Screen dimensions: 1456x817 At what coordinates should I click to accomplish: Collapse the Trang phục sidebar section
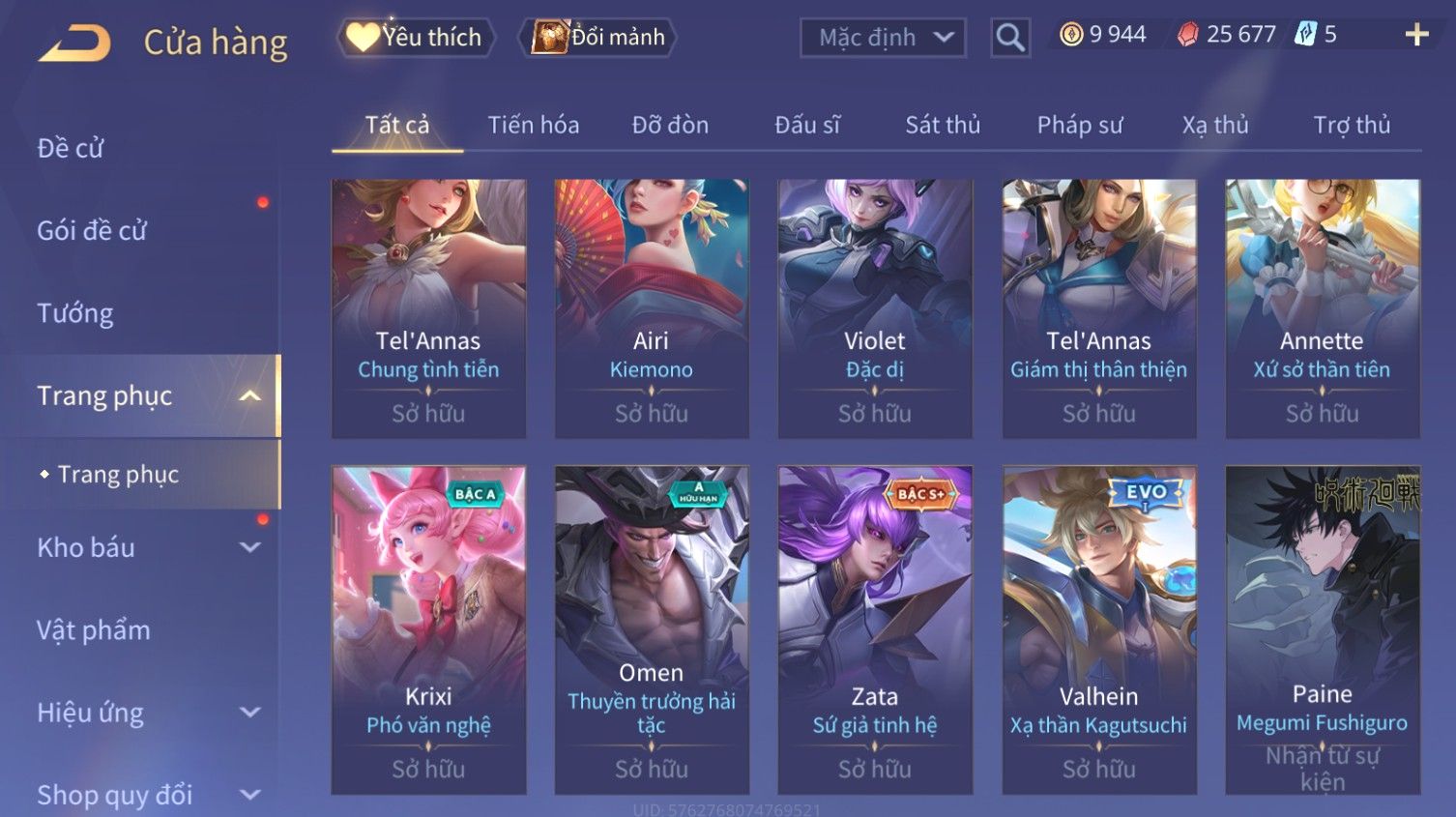point(250,395)
